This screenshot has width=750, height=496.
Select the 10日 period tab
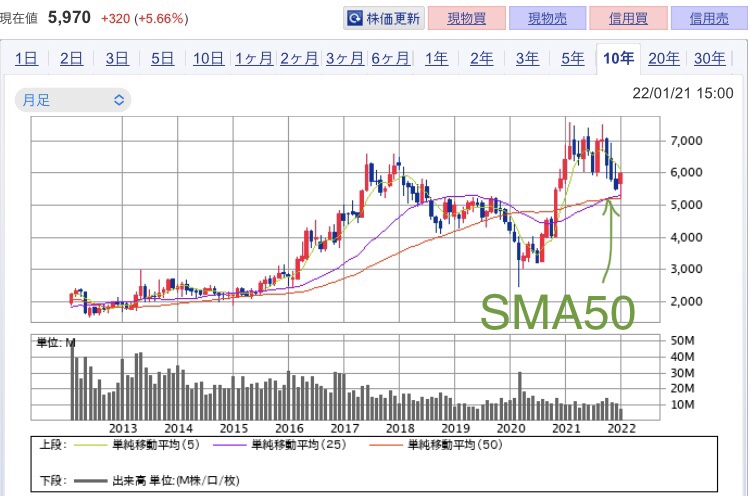pos(209,59)
